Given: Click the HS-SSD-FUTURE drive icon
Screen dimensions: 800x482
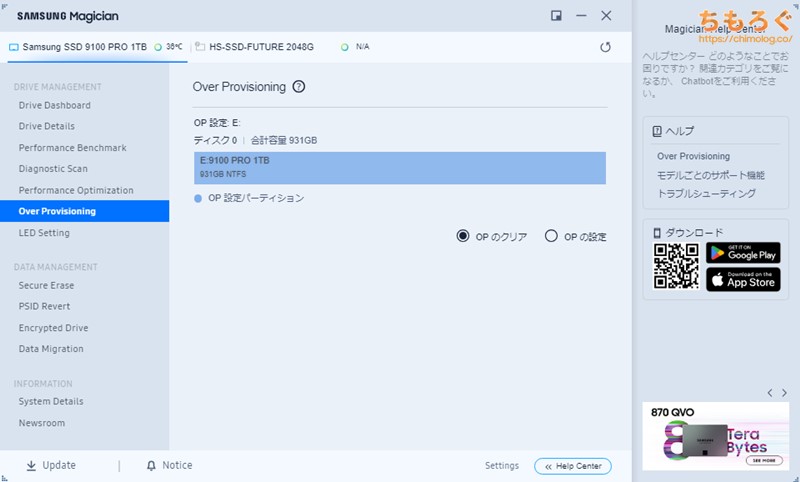Looking at the screenshot, I should coord(200,46).
